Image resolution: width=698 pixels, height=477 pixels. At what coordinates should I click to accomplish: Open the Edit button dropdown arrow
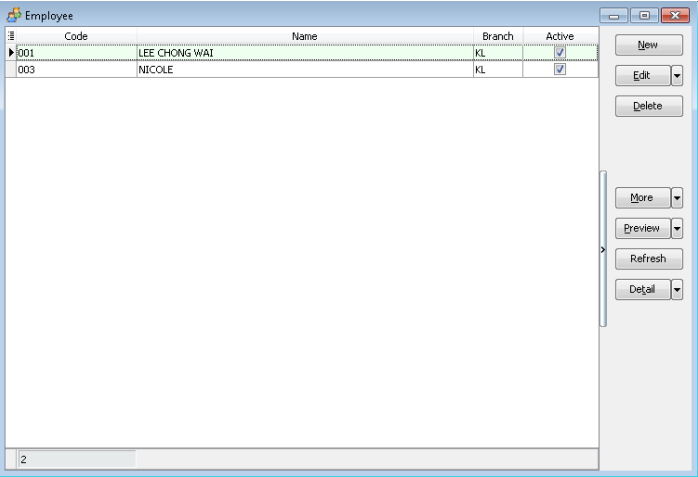[677, 76]
